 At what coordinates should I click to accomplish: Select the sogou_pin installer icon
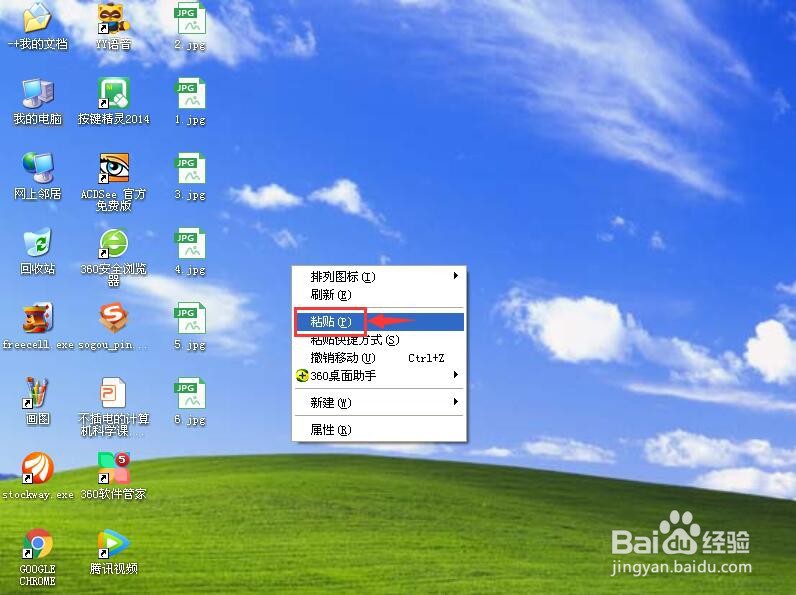tap(113, 318)
